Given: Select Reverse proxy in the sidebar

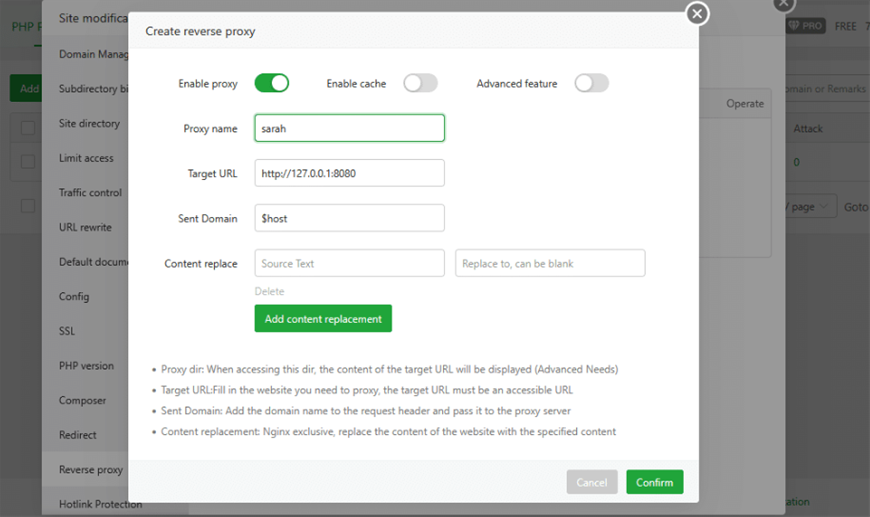Looking at the screenshot, I should coord(90,470).
